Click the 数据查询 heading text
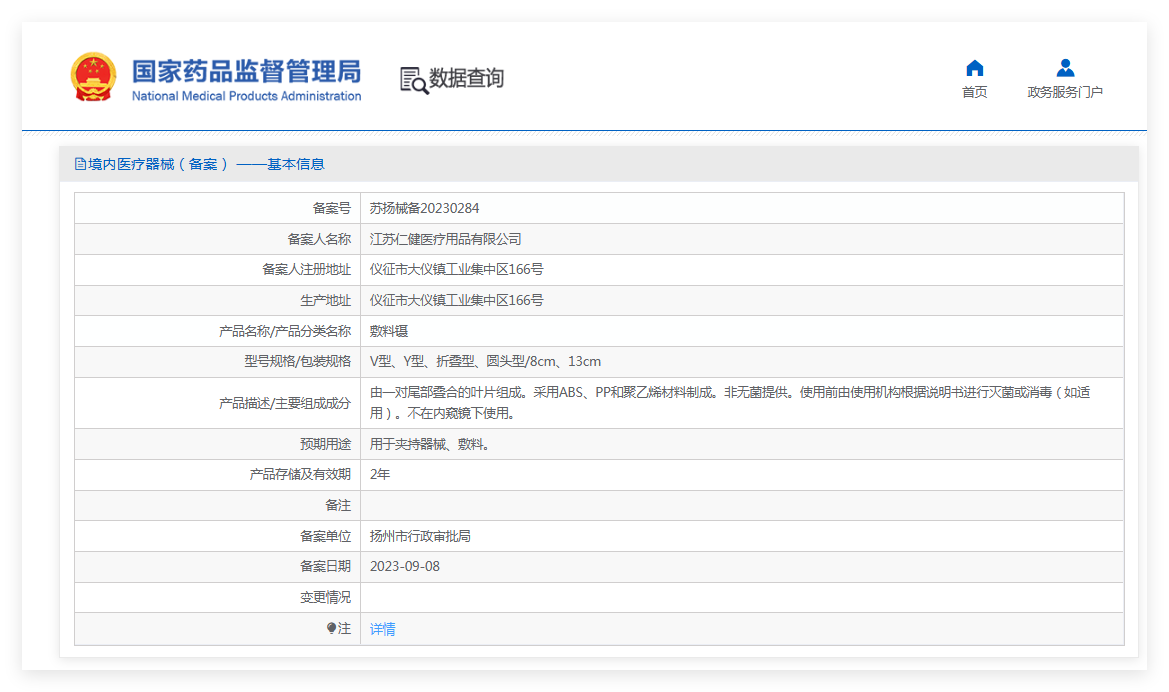 pos(466,78)
